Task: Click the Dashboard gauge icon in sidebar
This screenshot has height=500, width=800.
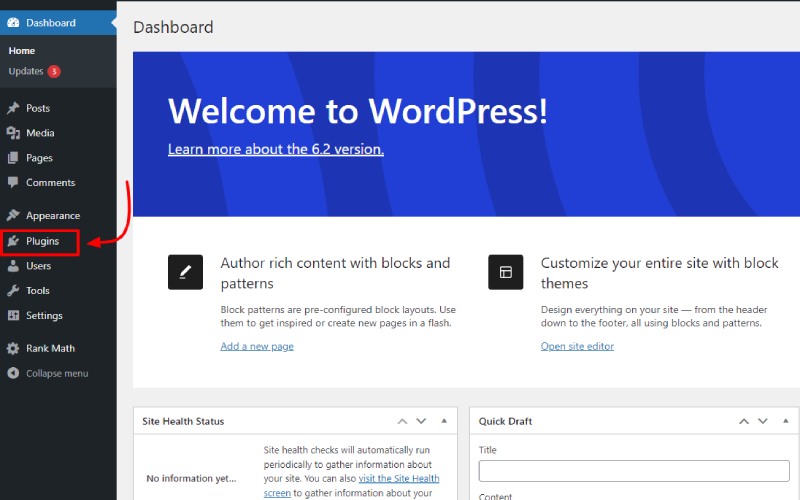Action: [x=13, y=23]
